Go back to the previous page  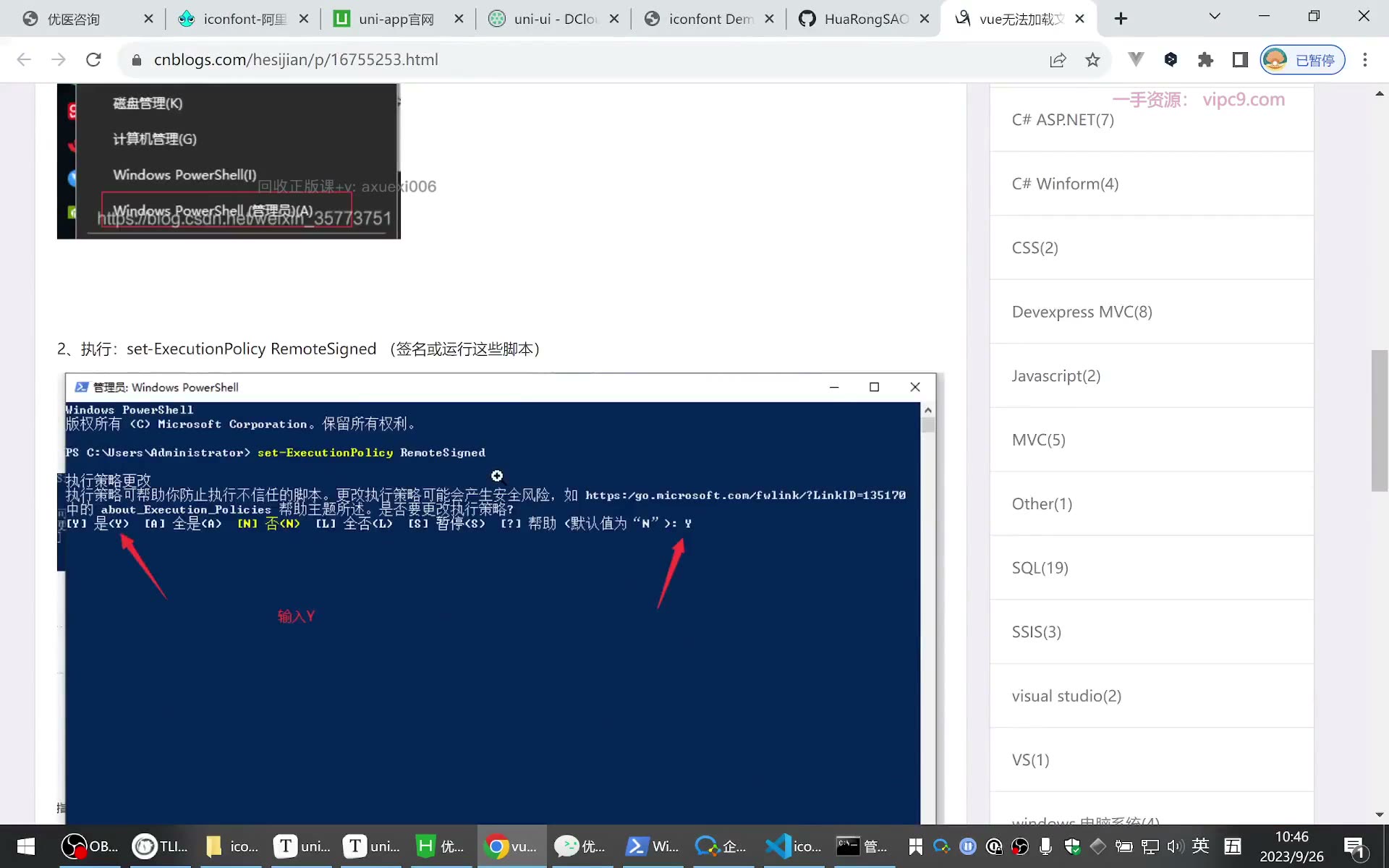coord(24,59)
